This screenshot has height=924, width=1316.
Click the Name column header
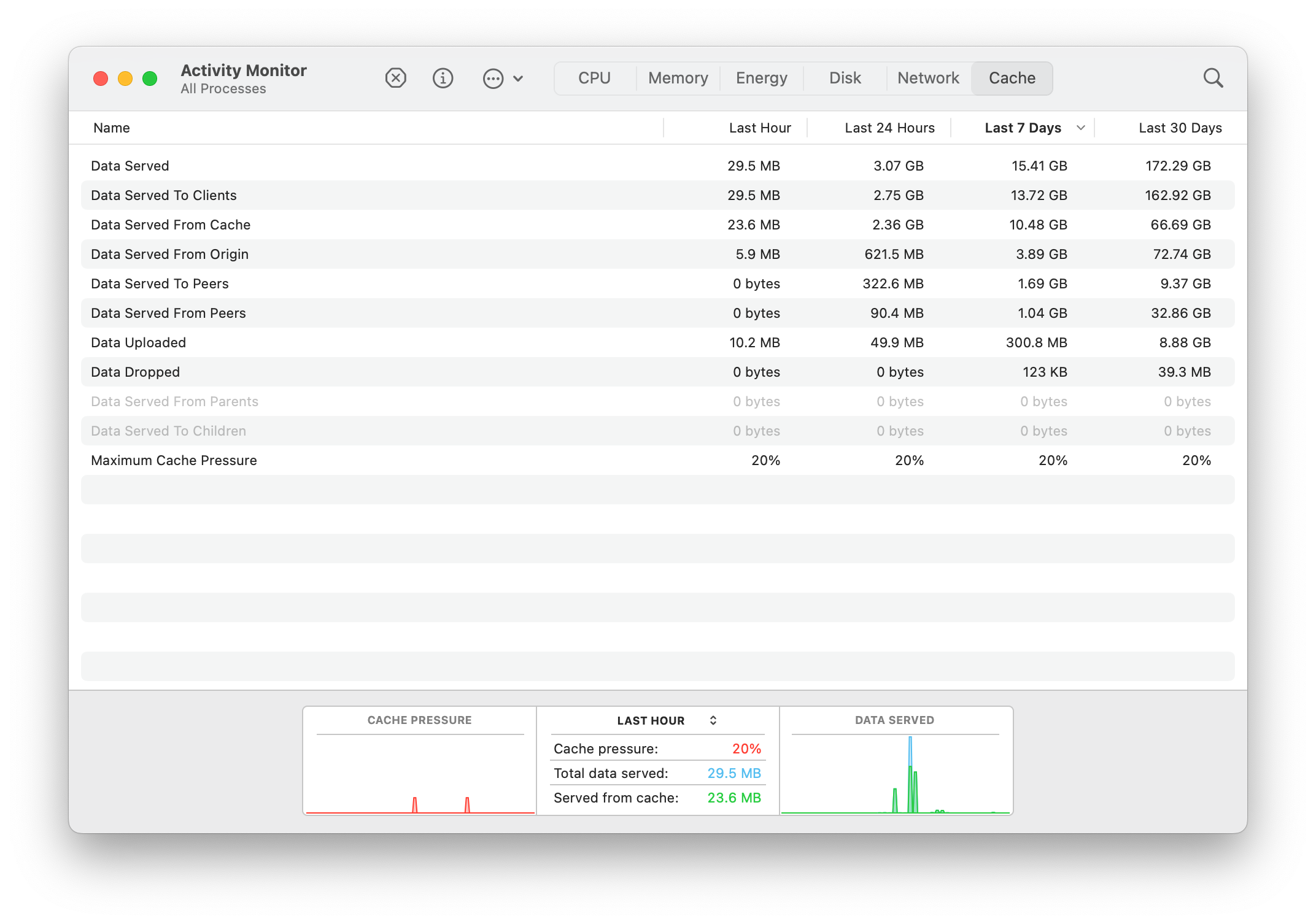(x=112, y=128)
